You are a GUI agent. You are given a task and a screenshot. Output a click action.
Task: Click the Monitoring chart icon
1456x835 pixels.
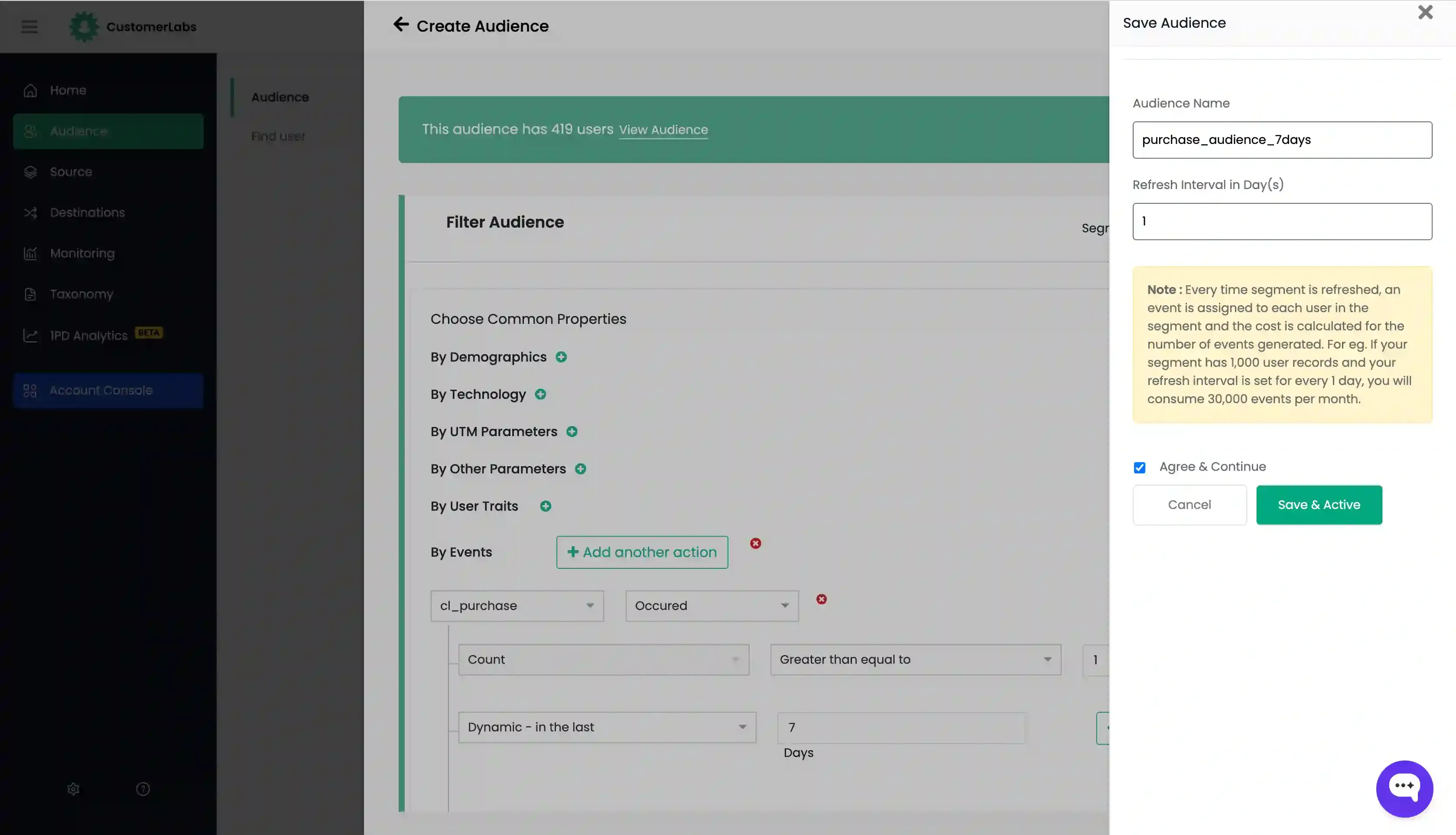pos(30,254)
